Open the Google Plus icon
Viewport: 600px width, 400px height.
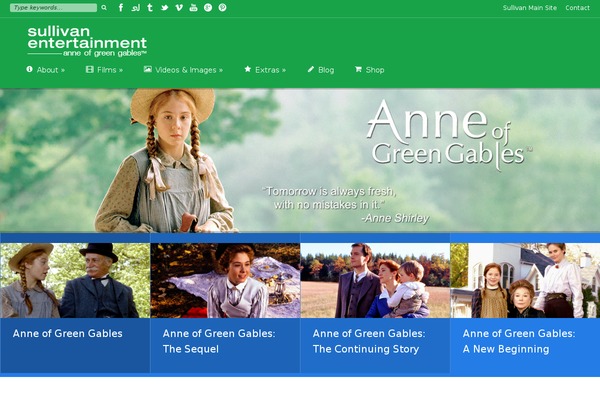point(208,7)
